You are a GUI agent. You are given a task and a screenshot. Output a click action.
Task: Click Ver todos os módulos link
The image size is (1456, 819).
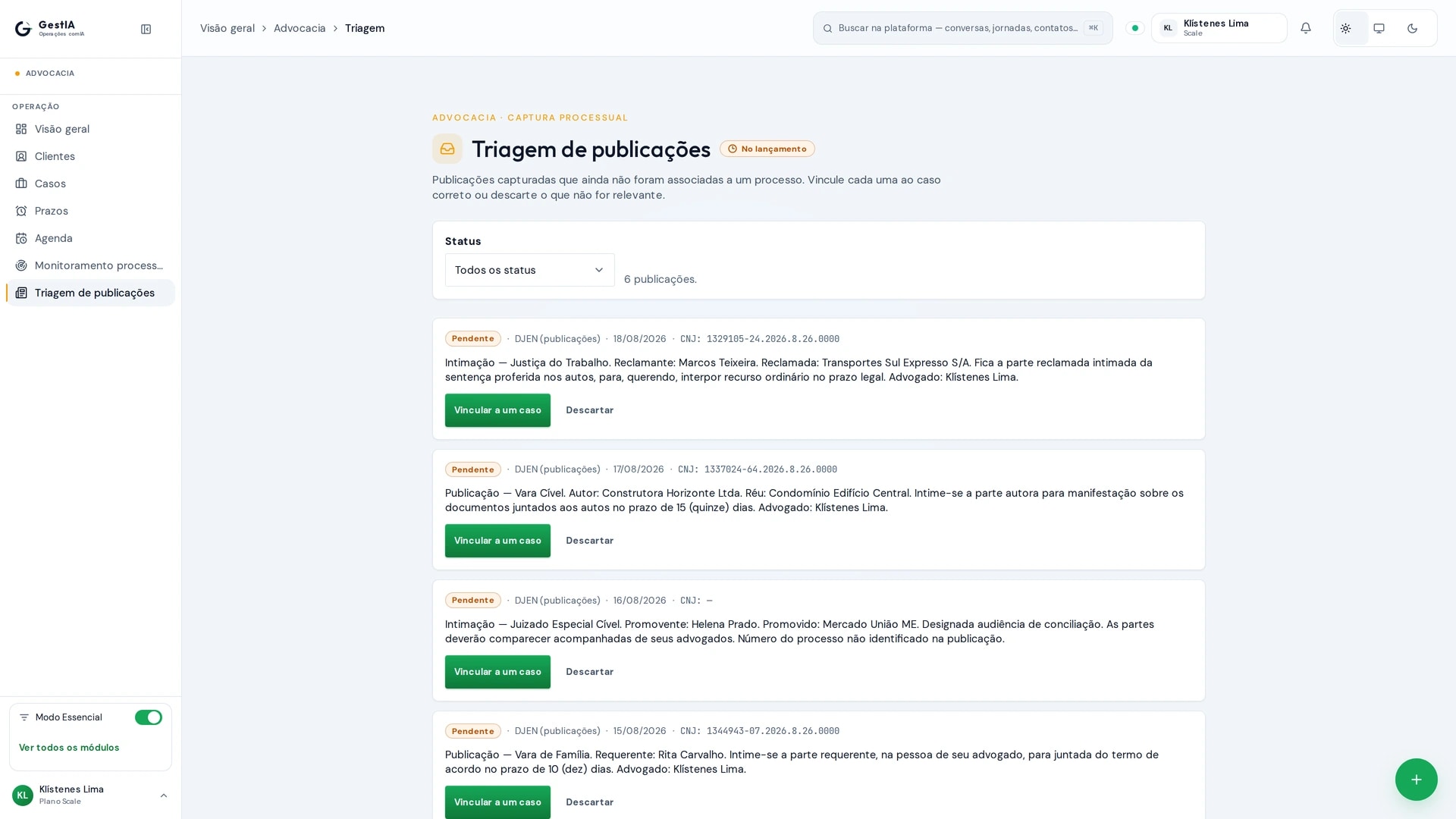(x=69, y=748)
